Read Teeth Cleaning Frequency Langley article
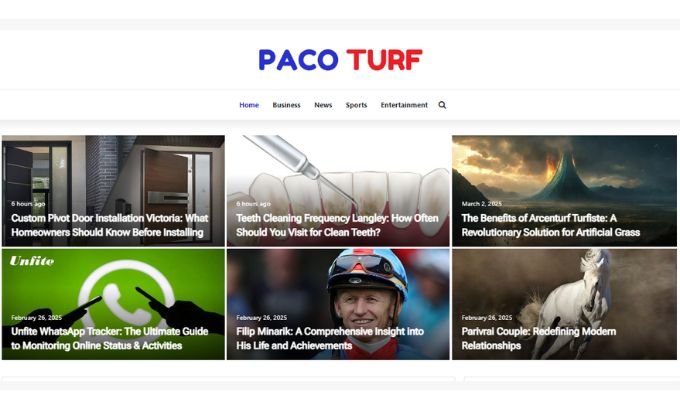The image size is (680, 409). point(337,225)
